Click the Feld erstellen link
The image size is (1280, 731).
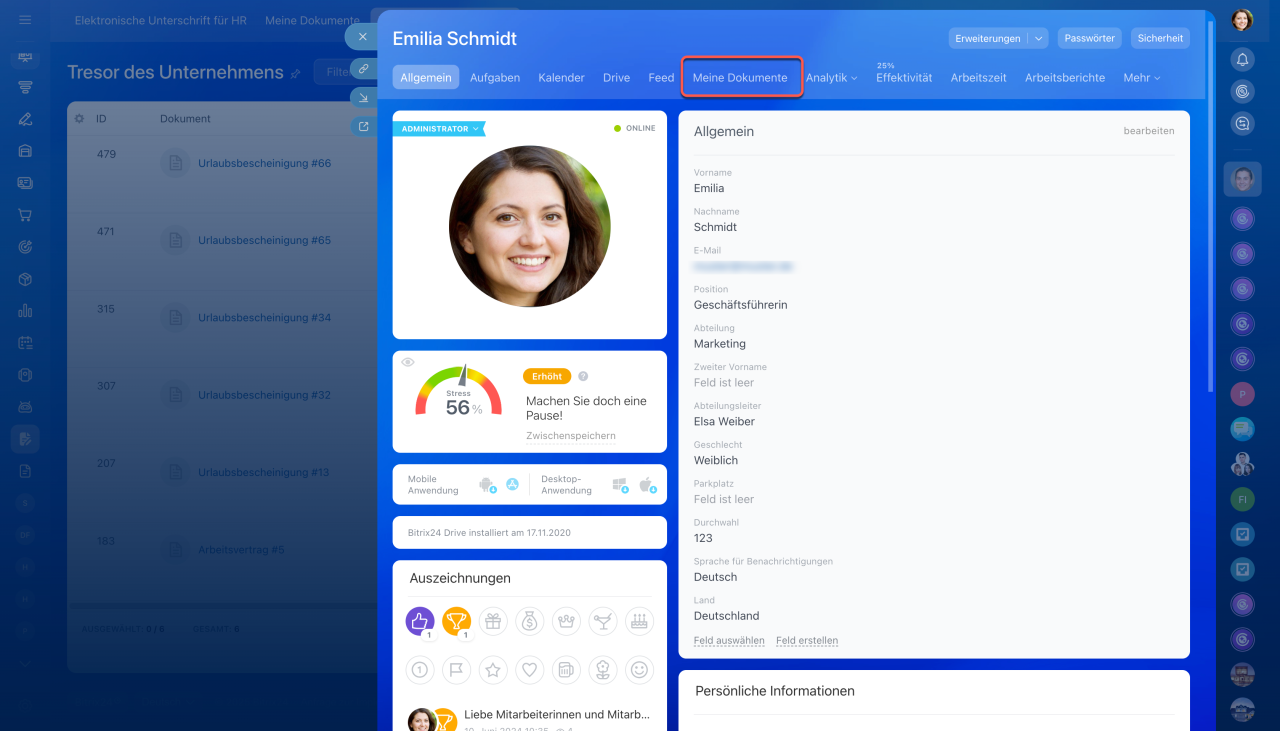[807, 641]
